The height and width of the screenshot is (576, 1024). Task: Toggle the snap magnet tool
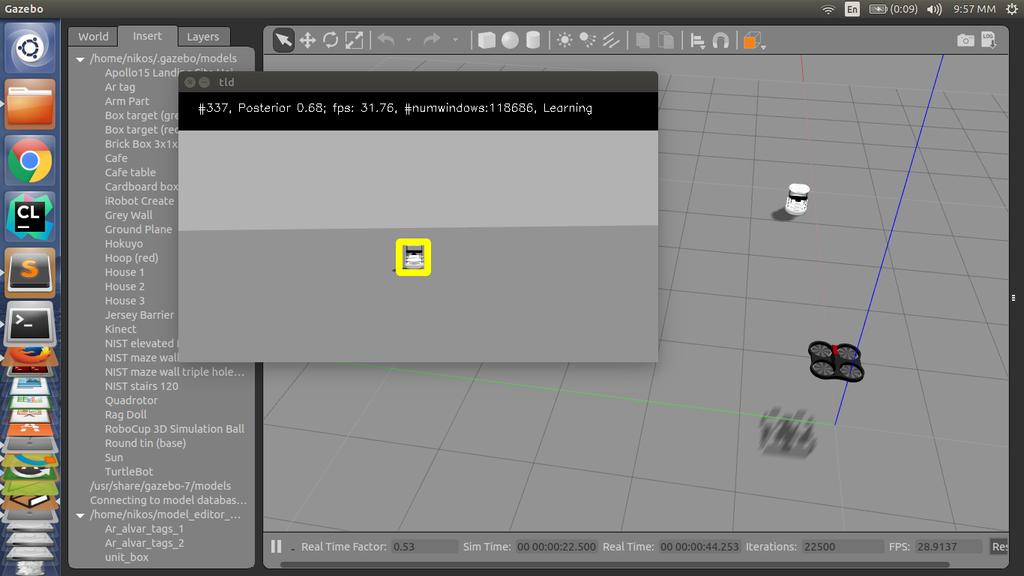tap(720, 40)
